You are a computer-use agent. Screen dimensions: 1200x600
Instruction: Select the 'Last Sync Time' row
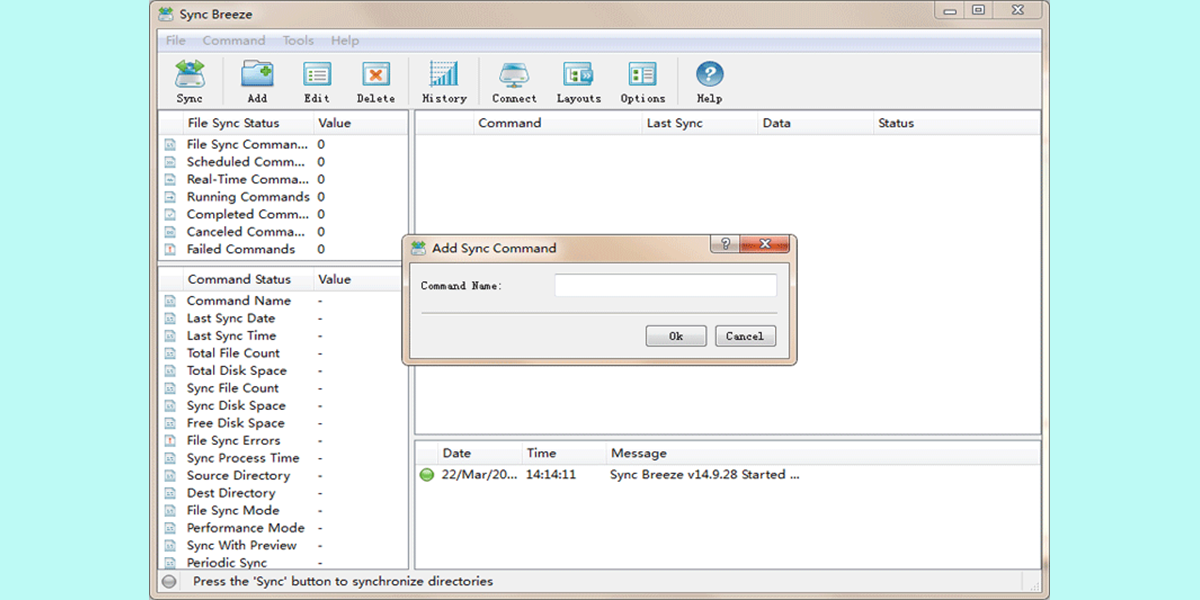284,336
